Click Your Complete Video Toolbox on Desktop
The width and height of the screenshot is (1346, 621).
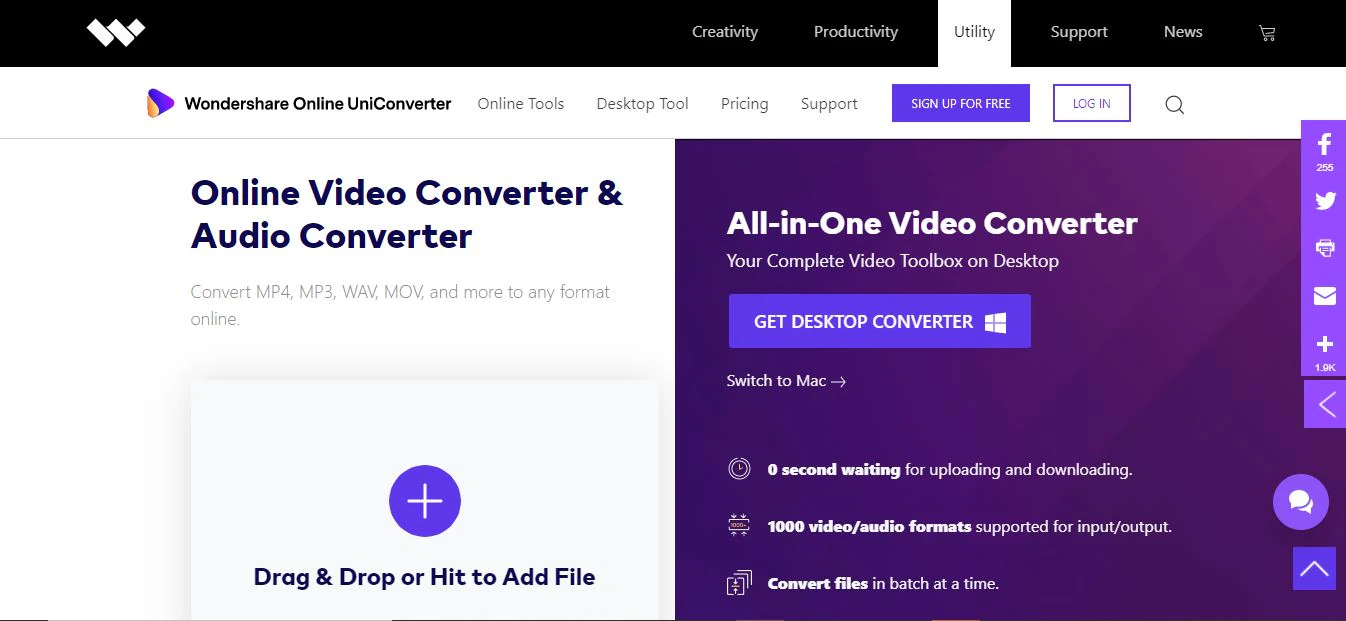coord(893,261)
